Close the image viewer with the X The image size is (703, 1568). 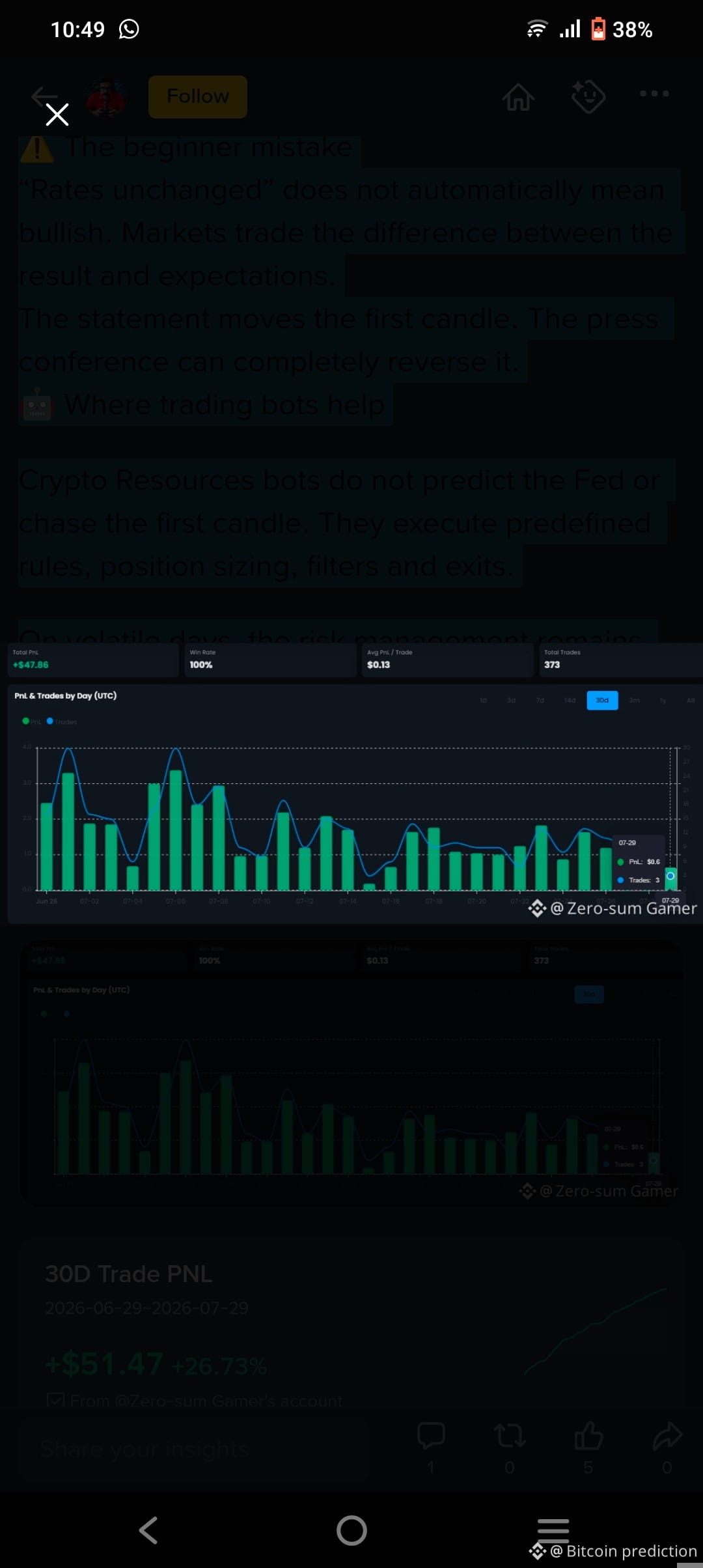[57, 115]
